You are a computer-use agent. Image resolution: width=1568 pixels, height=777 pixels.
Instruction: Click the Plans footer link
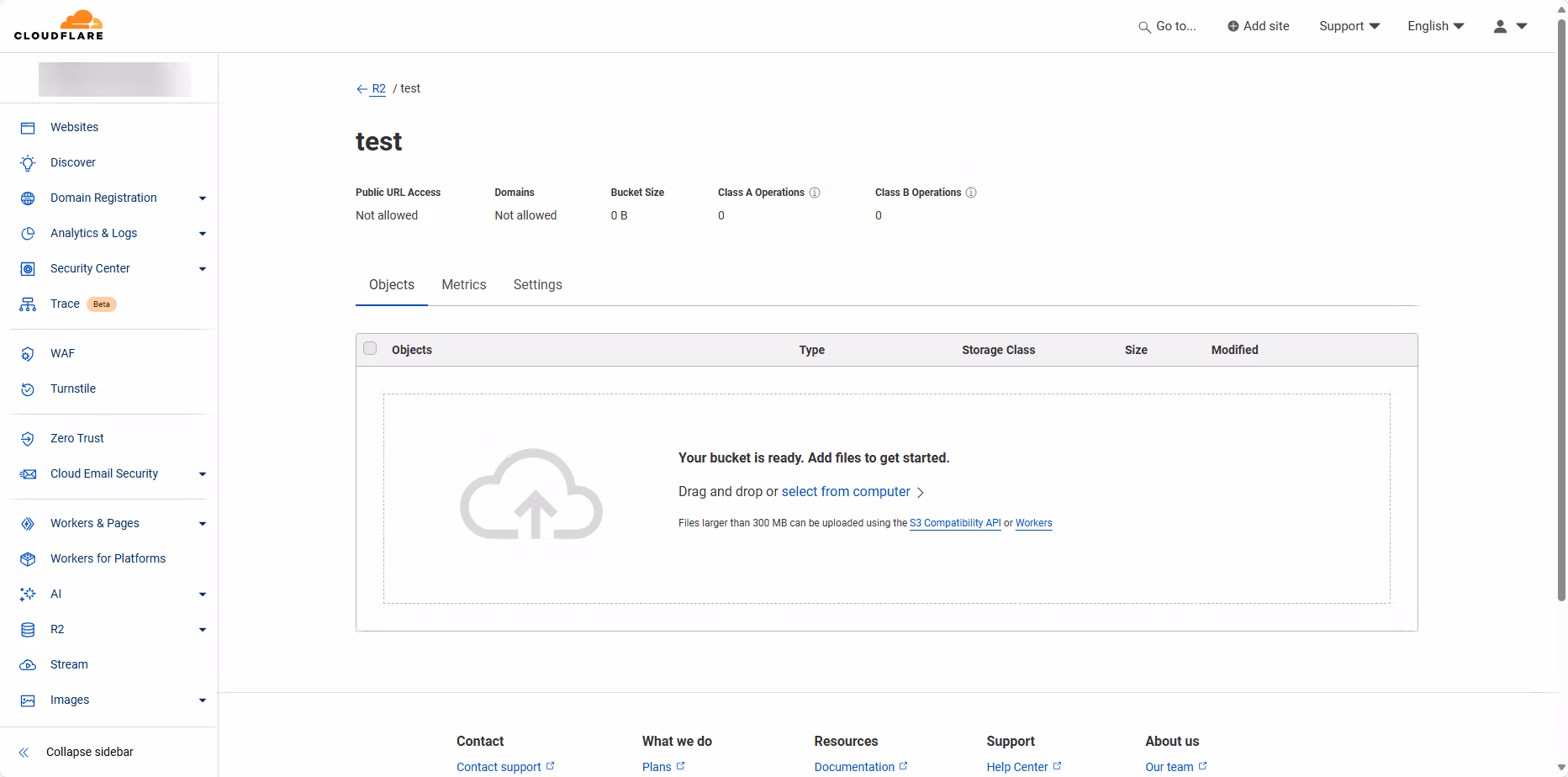[663, 767]
